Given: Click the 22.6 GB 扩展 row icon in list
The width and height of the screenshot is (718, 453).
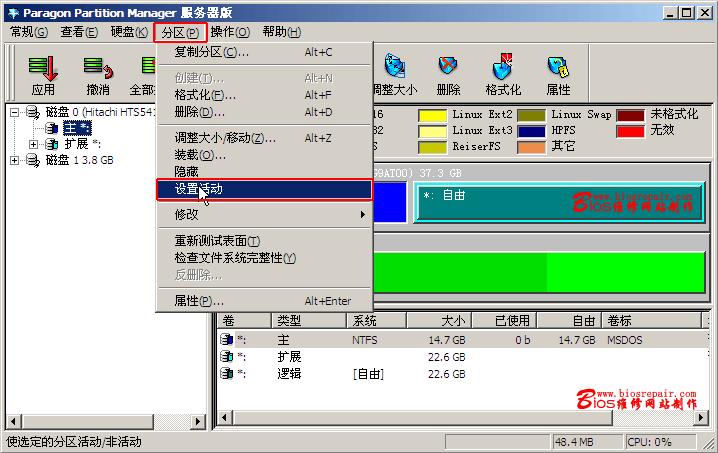Looking at the screenshot, I should click(227, 356).
